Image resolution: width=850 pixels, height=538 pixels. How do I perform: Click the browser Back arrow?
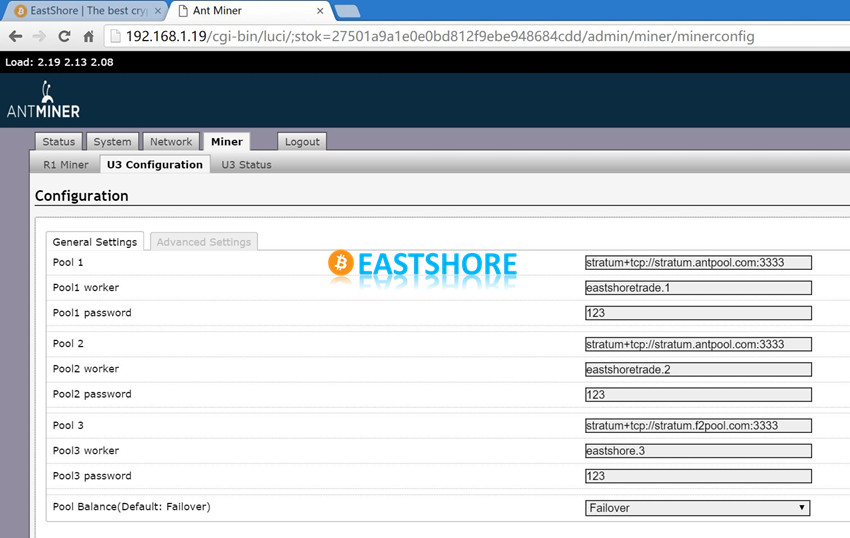(16, 36)
